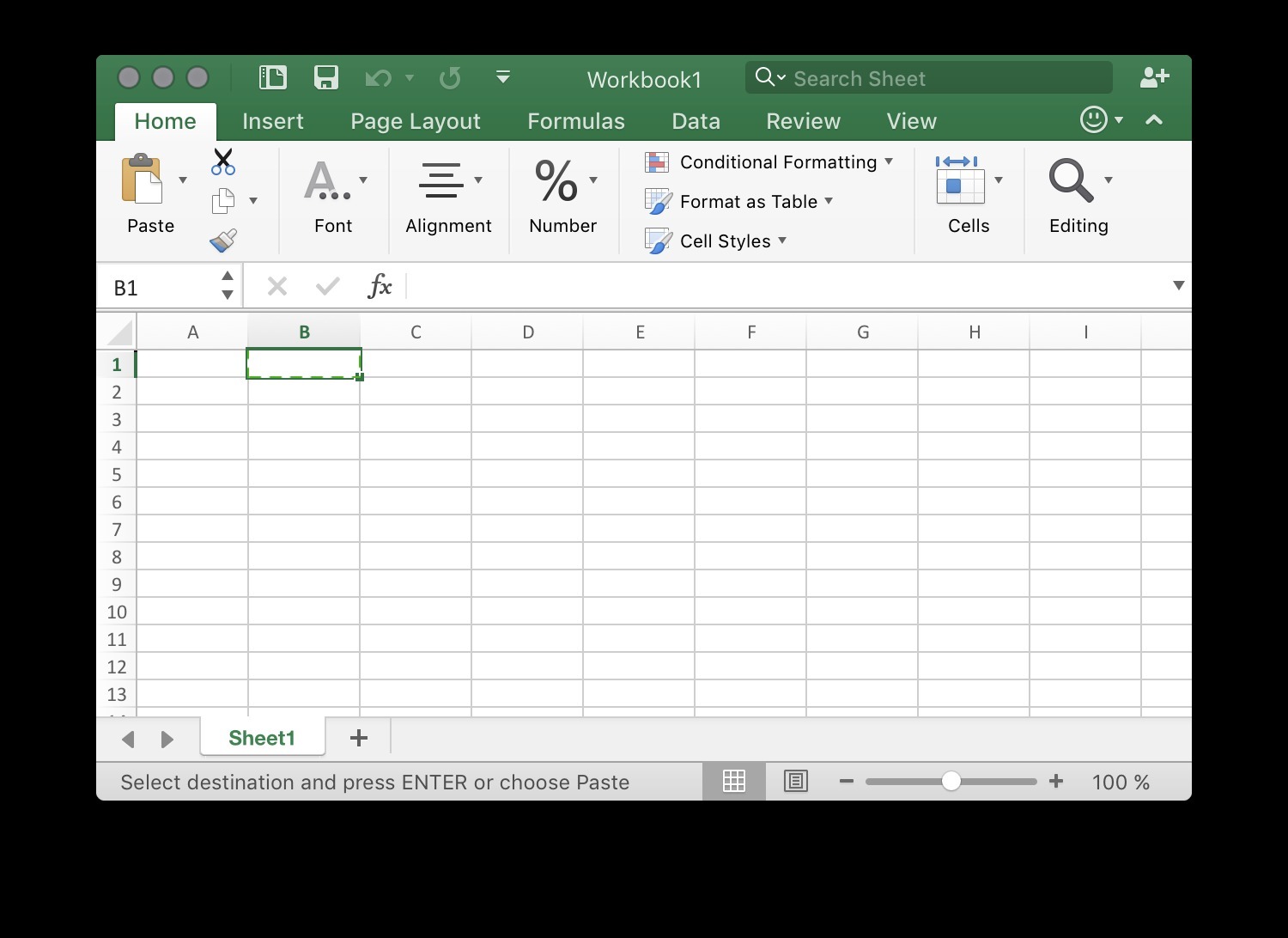1288x938 pixels.
Task: Click the Save floppy disk icon
Action: pos(326,78)
